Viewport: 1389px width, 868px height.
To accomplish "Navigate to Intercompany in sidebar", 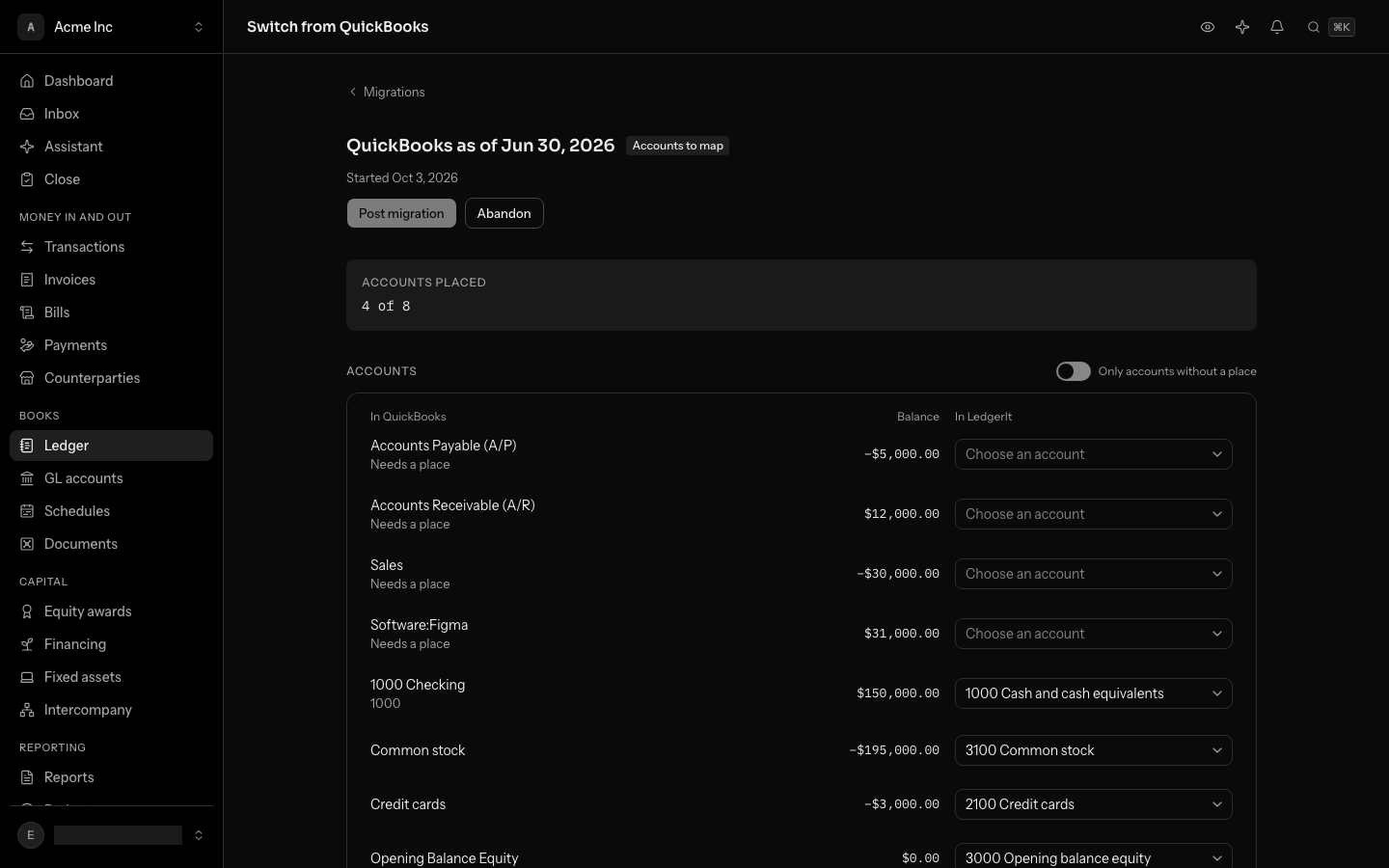I will point(111,710).
